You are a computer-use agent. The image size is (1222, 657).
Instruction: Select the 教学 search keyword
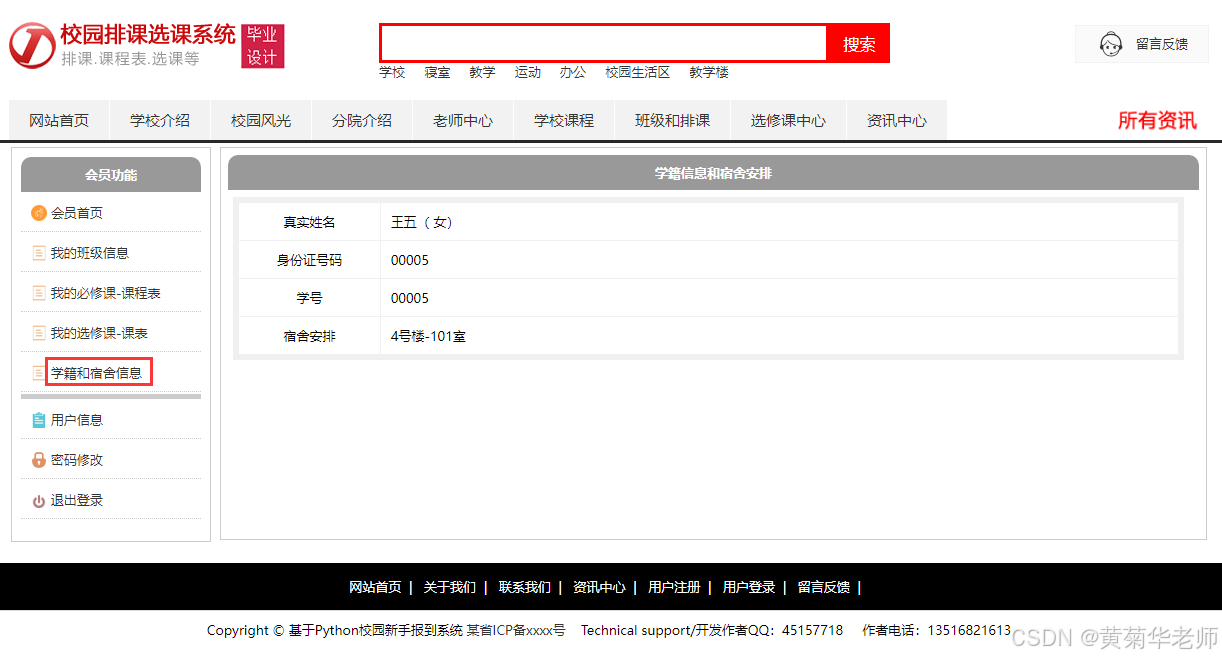[x=482, y=72]
